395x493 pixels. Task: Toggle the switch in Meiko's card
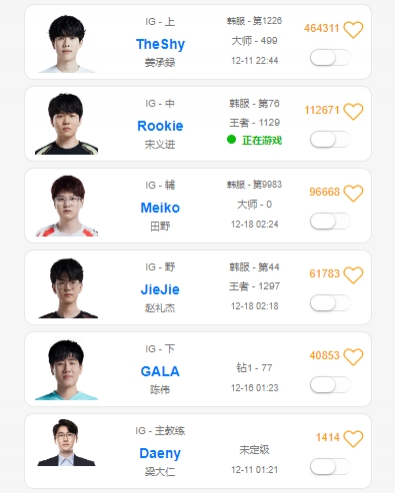pos(330,221)
